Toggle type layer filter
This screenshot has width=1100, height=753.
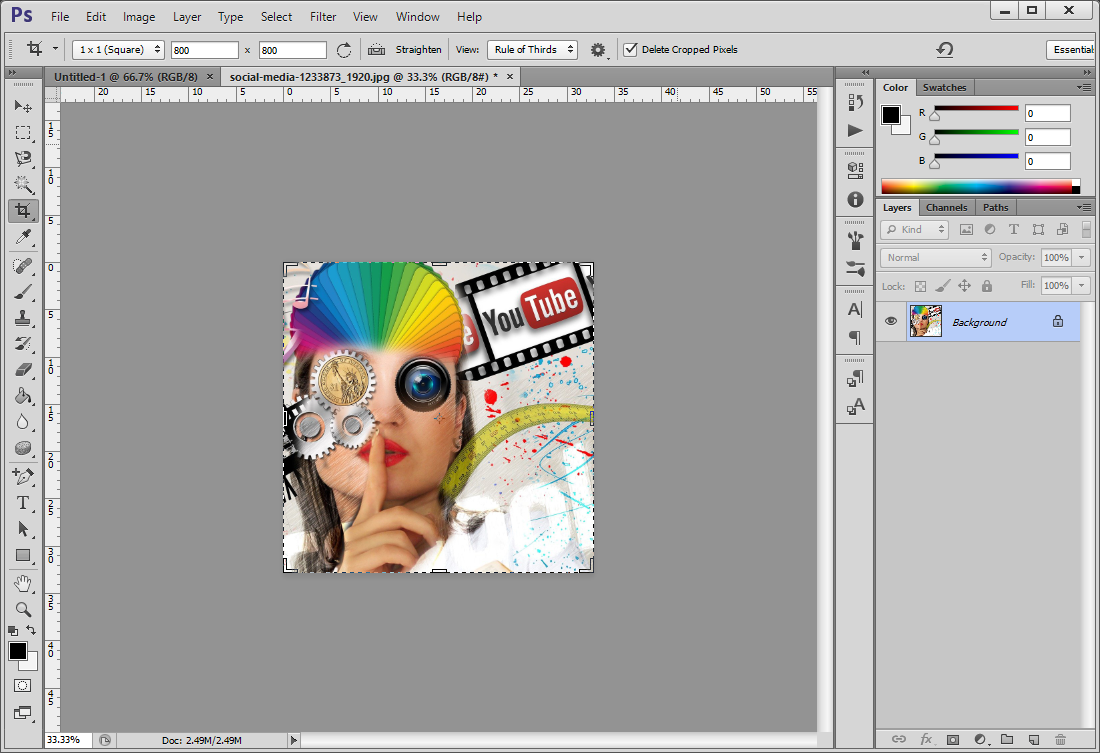tap(1014, 229)
